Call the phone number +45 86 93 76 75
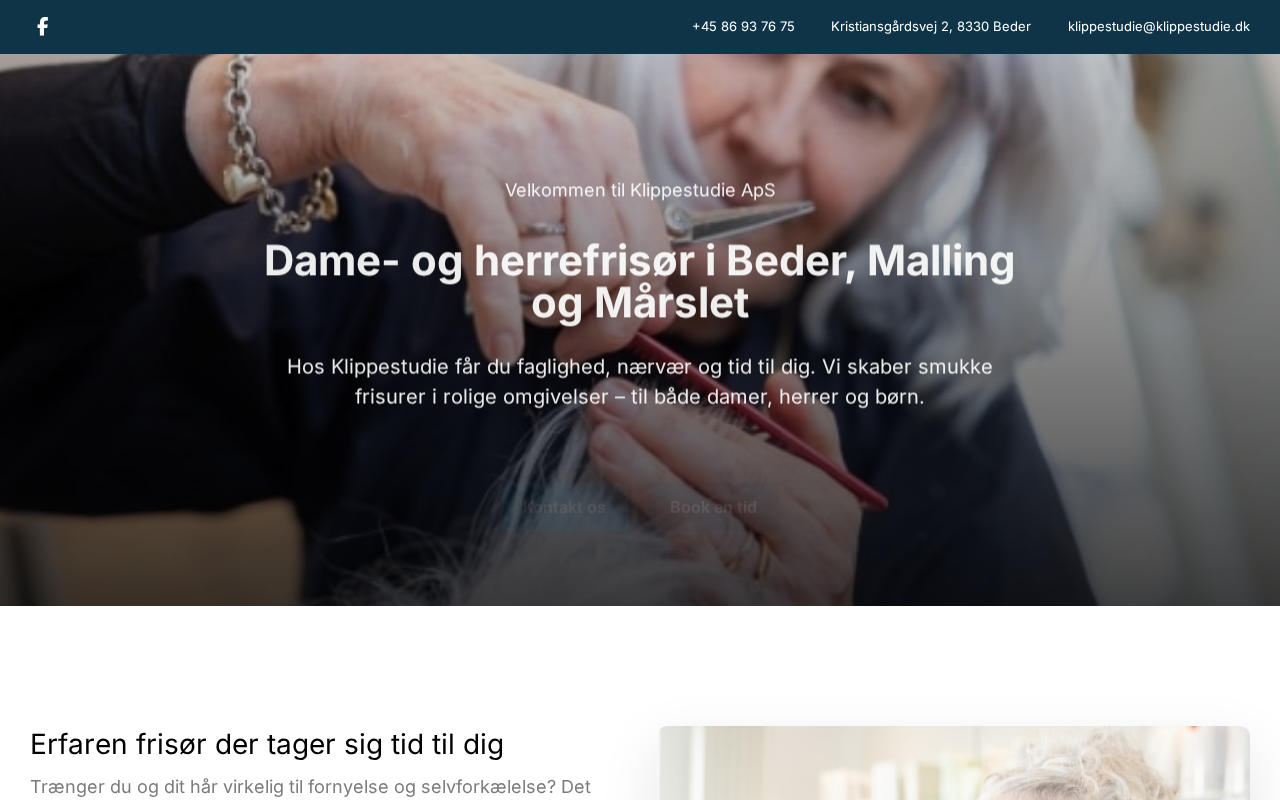Viewport: 1280px width, 800px height. (743, 27)
